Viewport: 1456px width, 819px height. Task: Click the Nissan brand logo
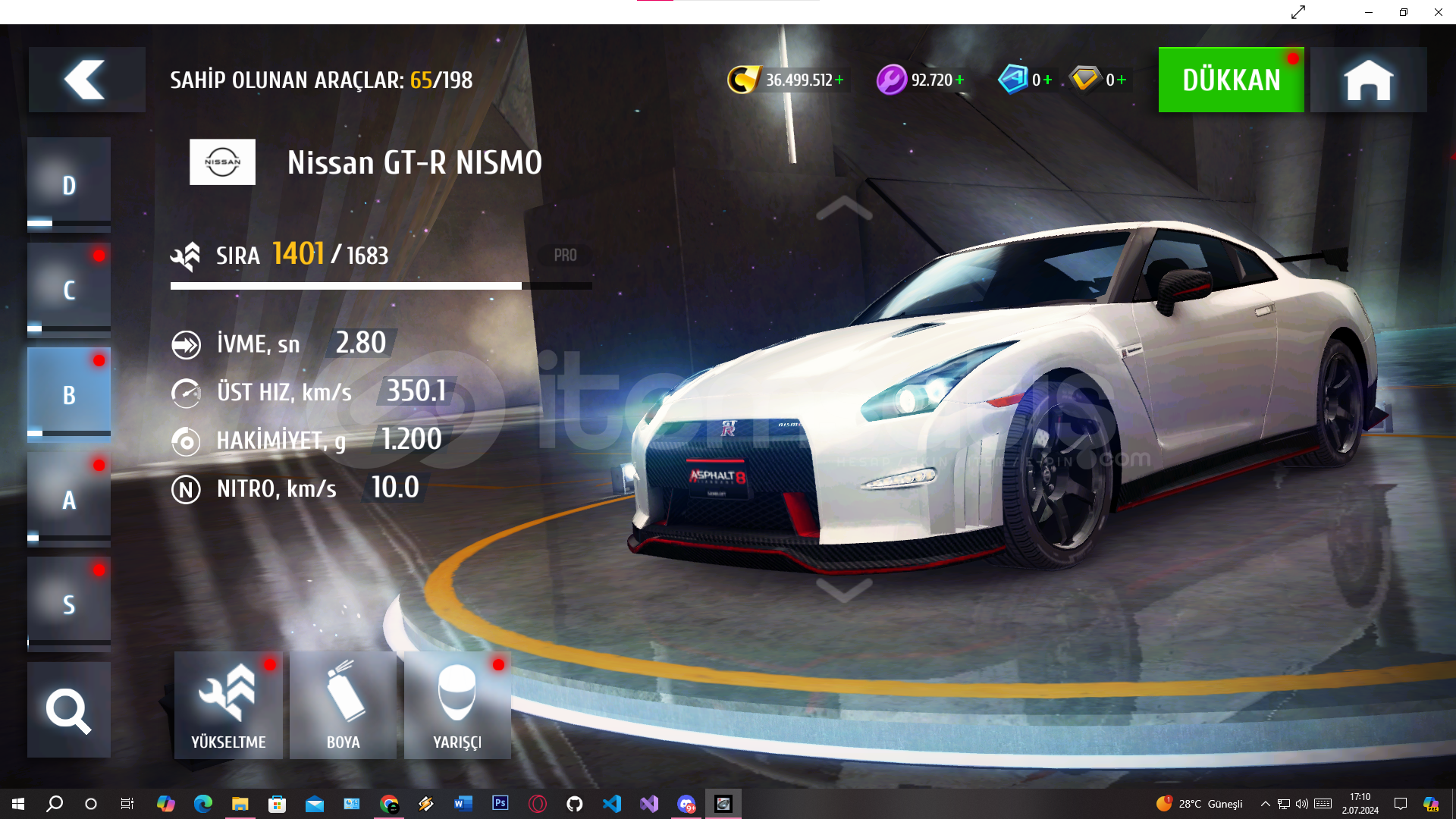222,162
